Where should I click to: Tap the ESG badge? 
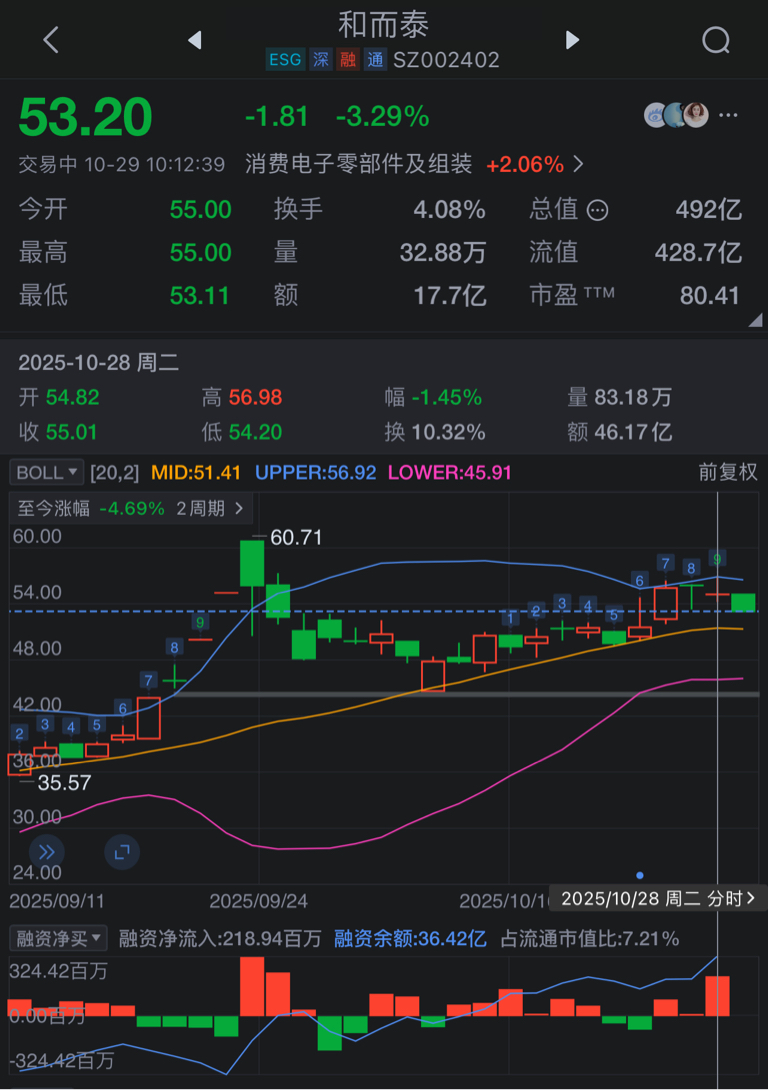(285, 60)
